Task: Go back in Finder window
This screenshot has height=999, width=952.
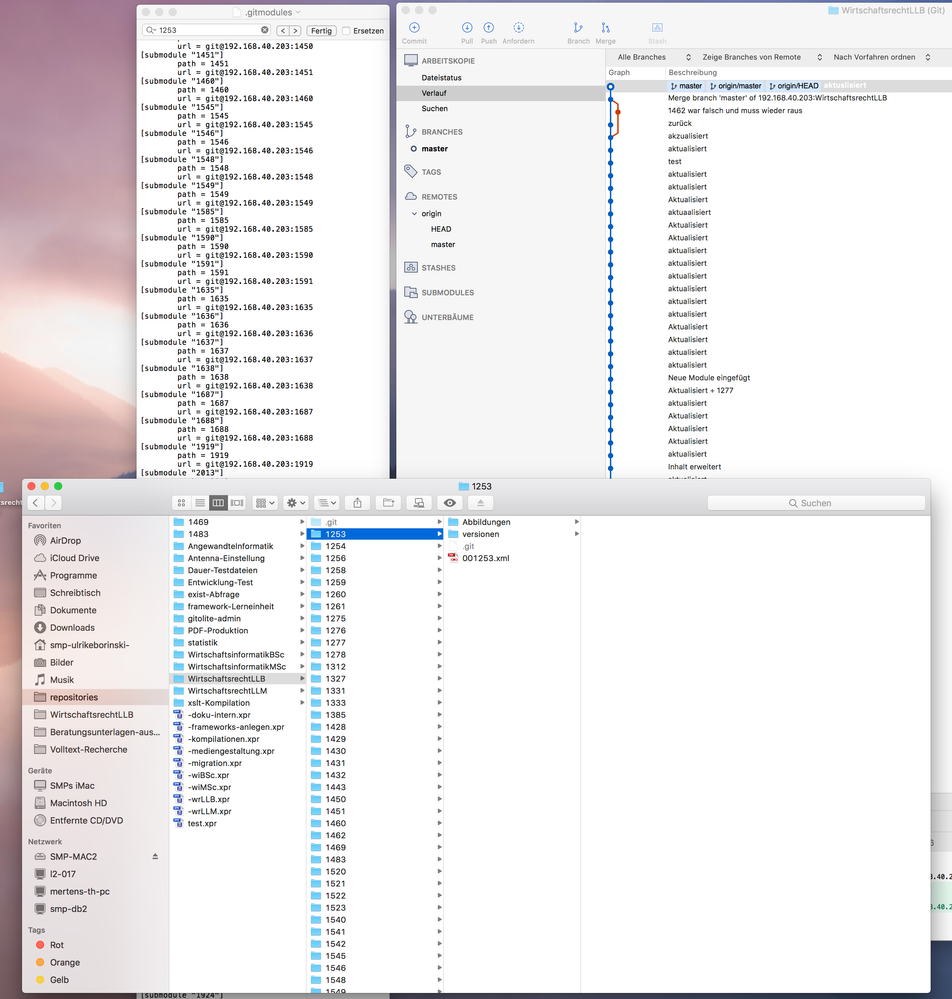Action: pyautogui.click(x=36, y=503)
